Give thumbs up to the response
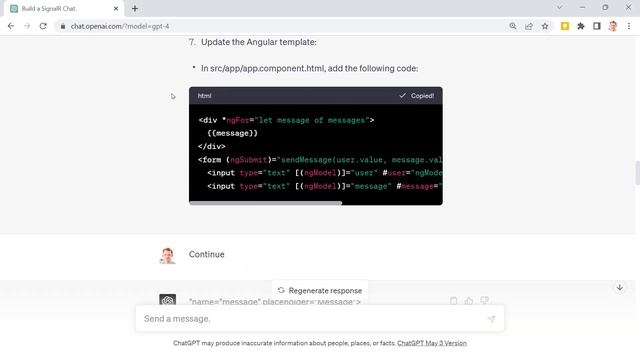This screenshot has height=360, width=640. click(x=469, y=301)
